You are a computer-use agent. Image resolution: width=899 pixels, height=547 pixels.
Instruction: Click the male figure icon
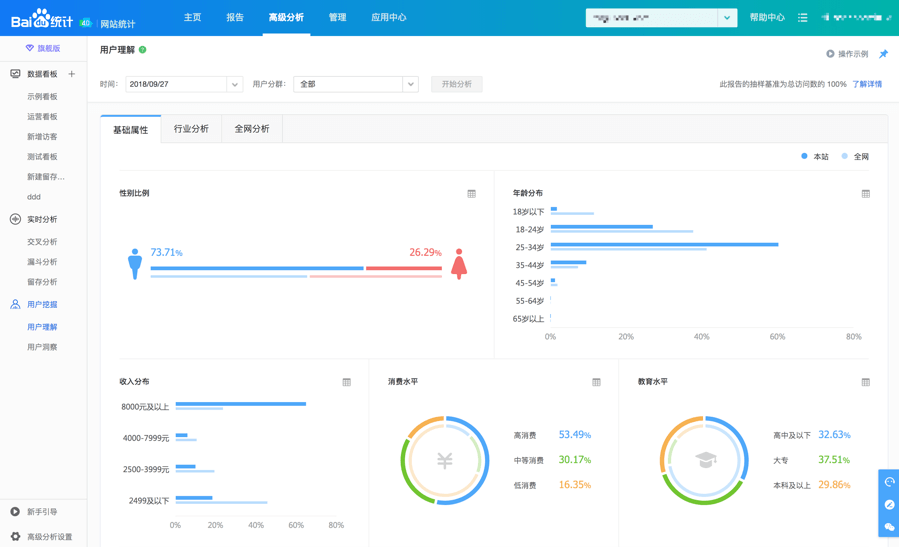coord(135,264)
